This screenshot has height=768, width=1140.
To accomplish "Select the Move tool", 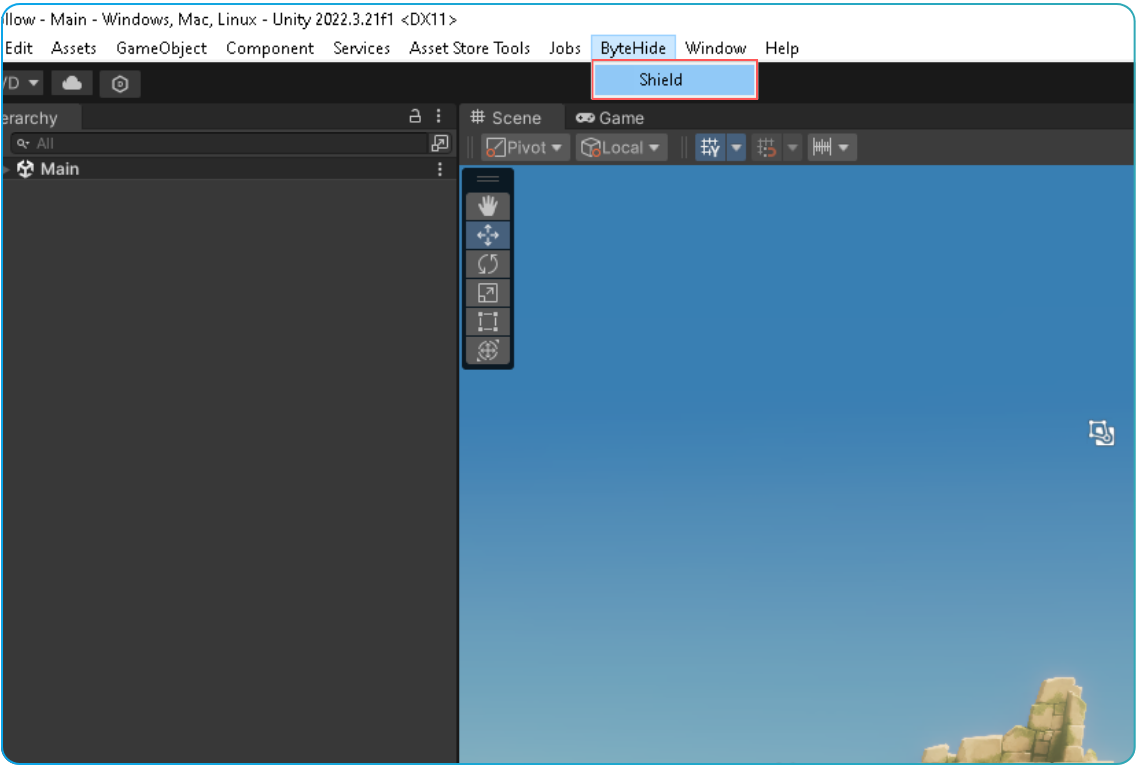I will [x=488, y=235].
